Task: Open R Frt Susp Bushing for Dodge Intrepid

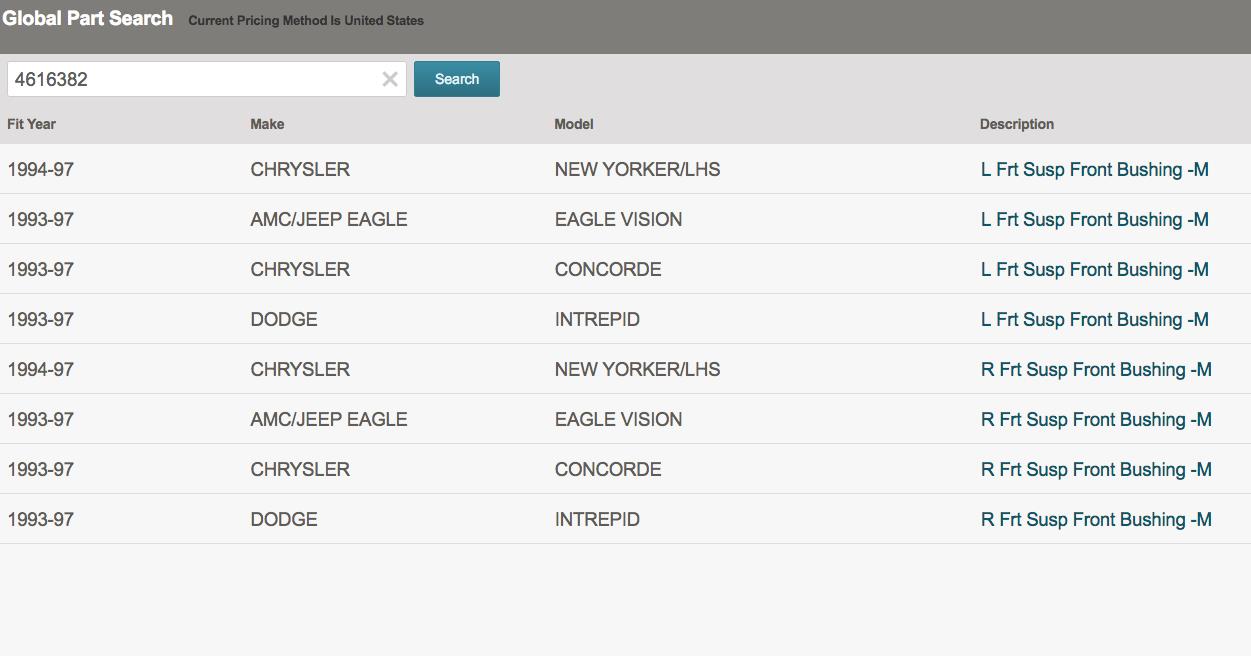Action: pyautogui.click(x=1096, y=520)
